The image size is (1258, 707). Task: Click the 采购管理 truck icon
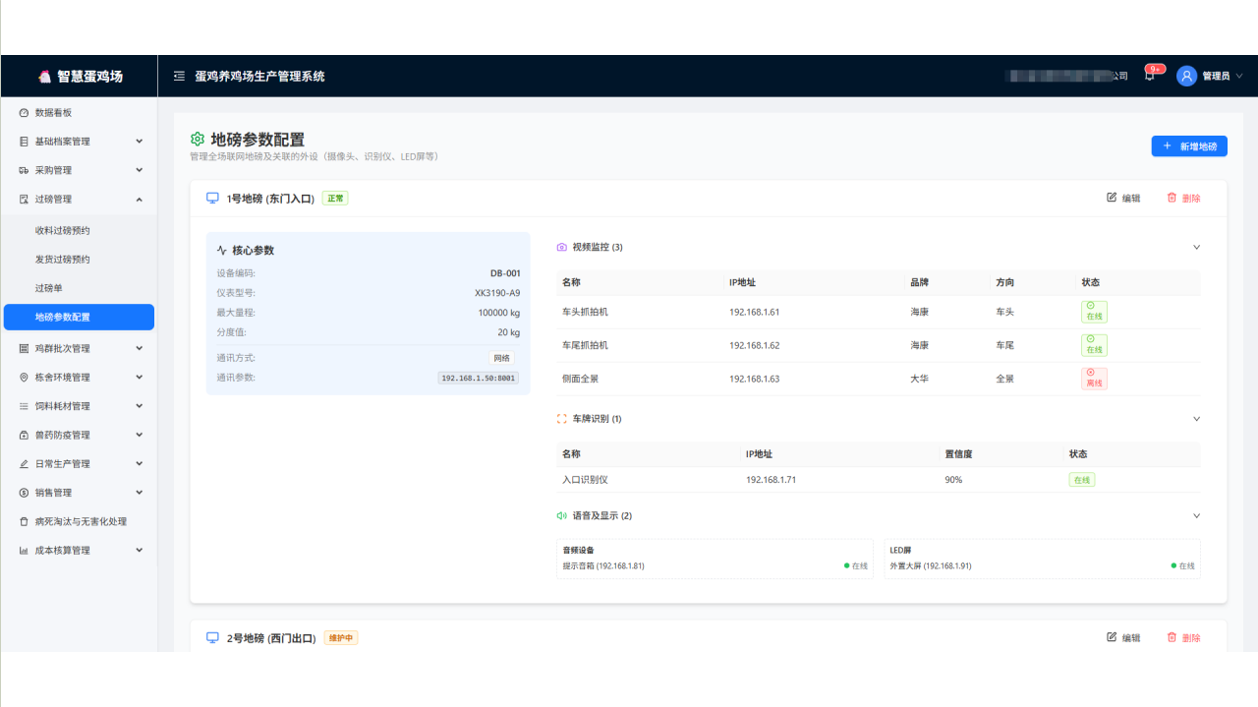coord(24,171)
